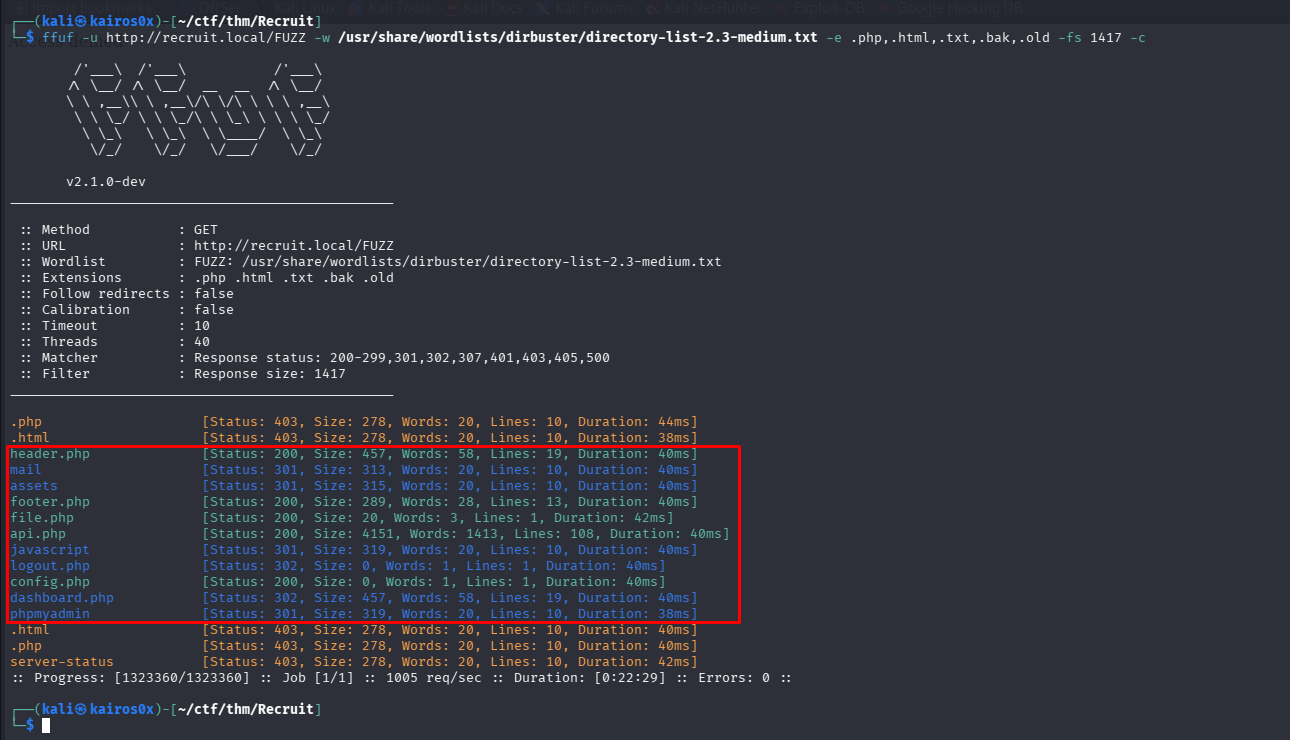
Task: Click the ffuf ASCII art logo
Action: (198, 110)
